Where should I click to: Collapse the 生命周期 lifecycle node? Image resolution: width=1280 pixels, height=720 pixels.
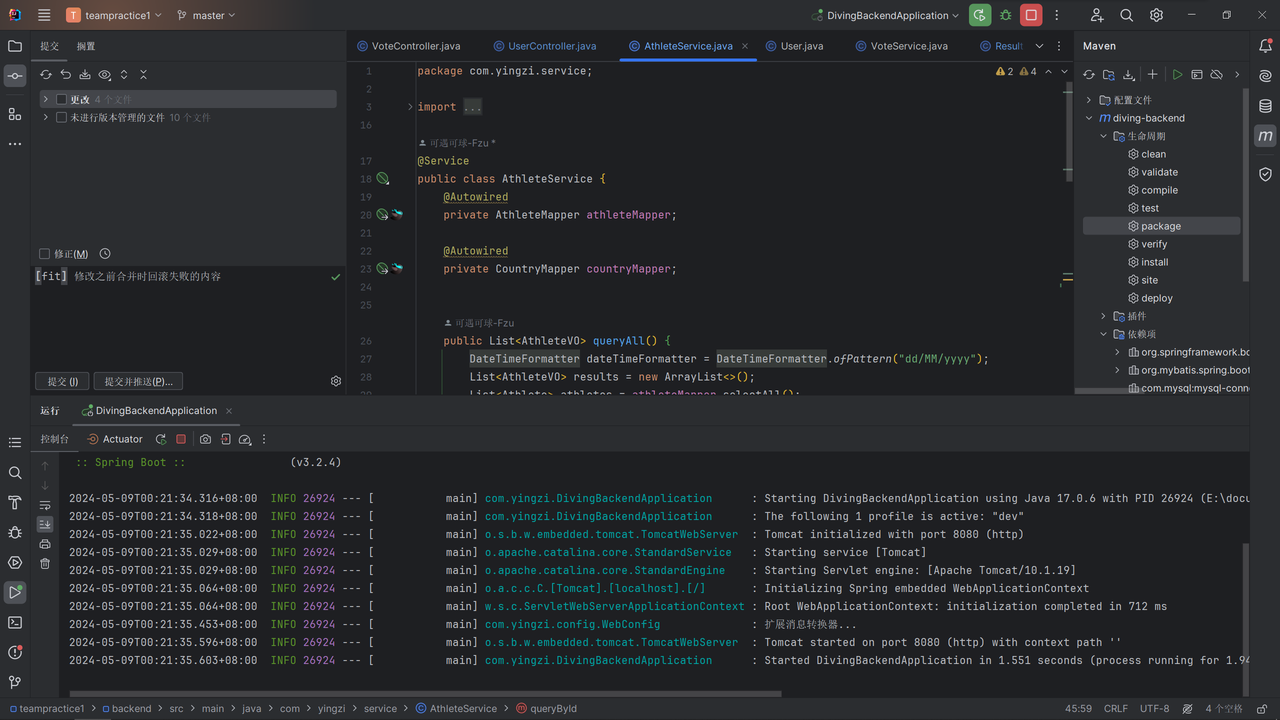point(1104,136)
